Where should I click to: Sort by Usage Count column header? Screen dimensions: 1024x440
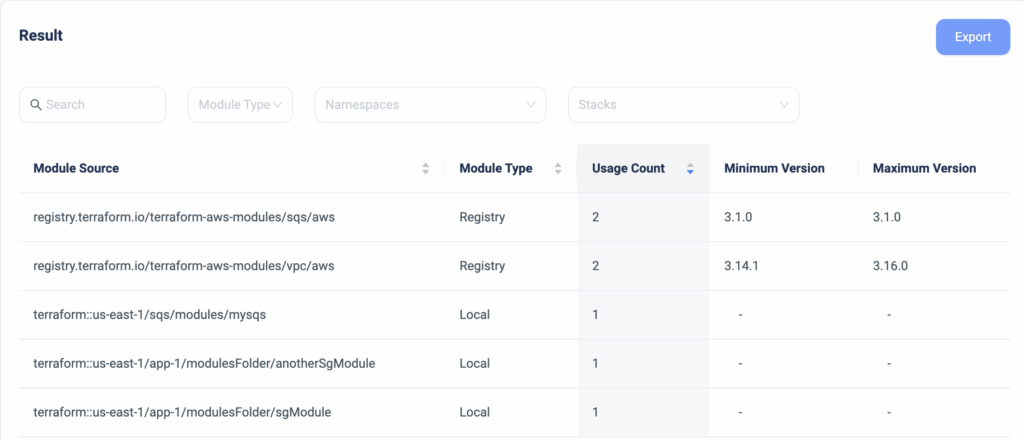click(628, 169)
